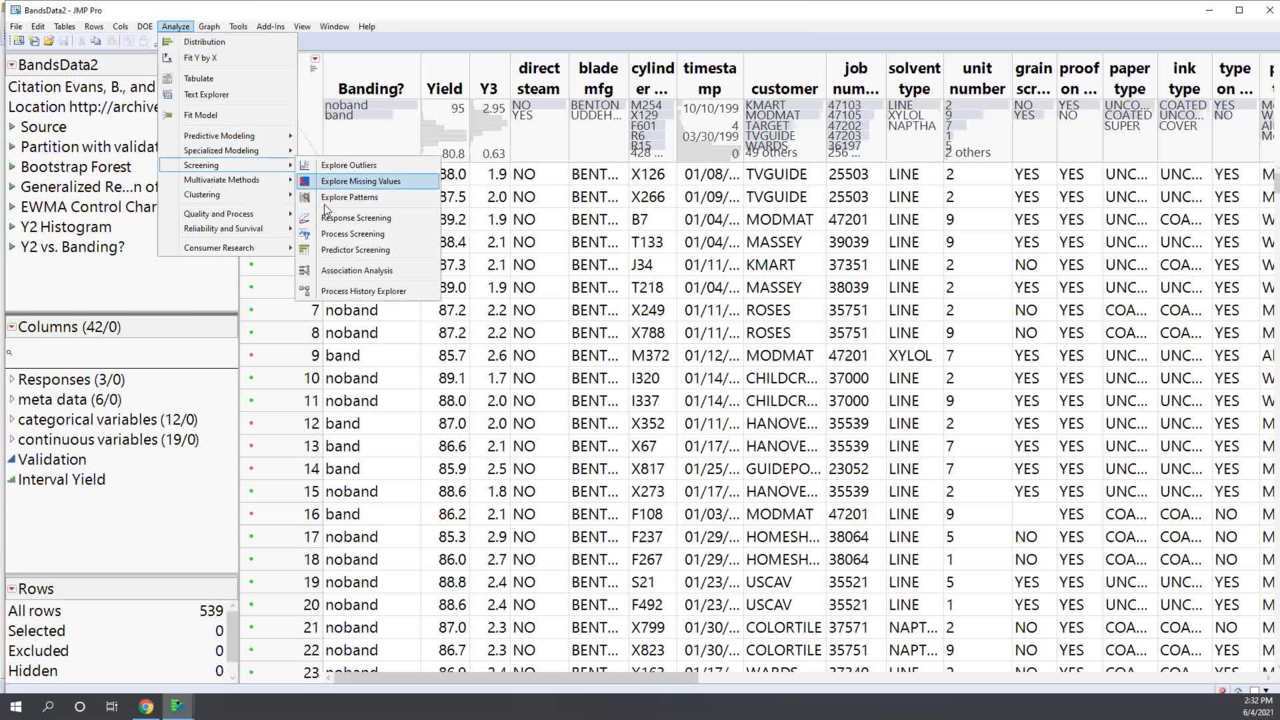Image resolution: width=1280 pixels, height=720 pixels.
Task: Click the Association Analysis icon
Action: pyautogui.click(x=305, y=271)
